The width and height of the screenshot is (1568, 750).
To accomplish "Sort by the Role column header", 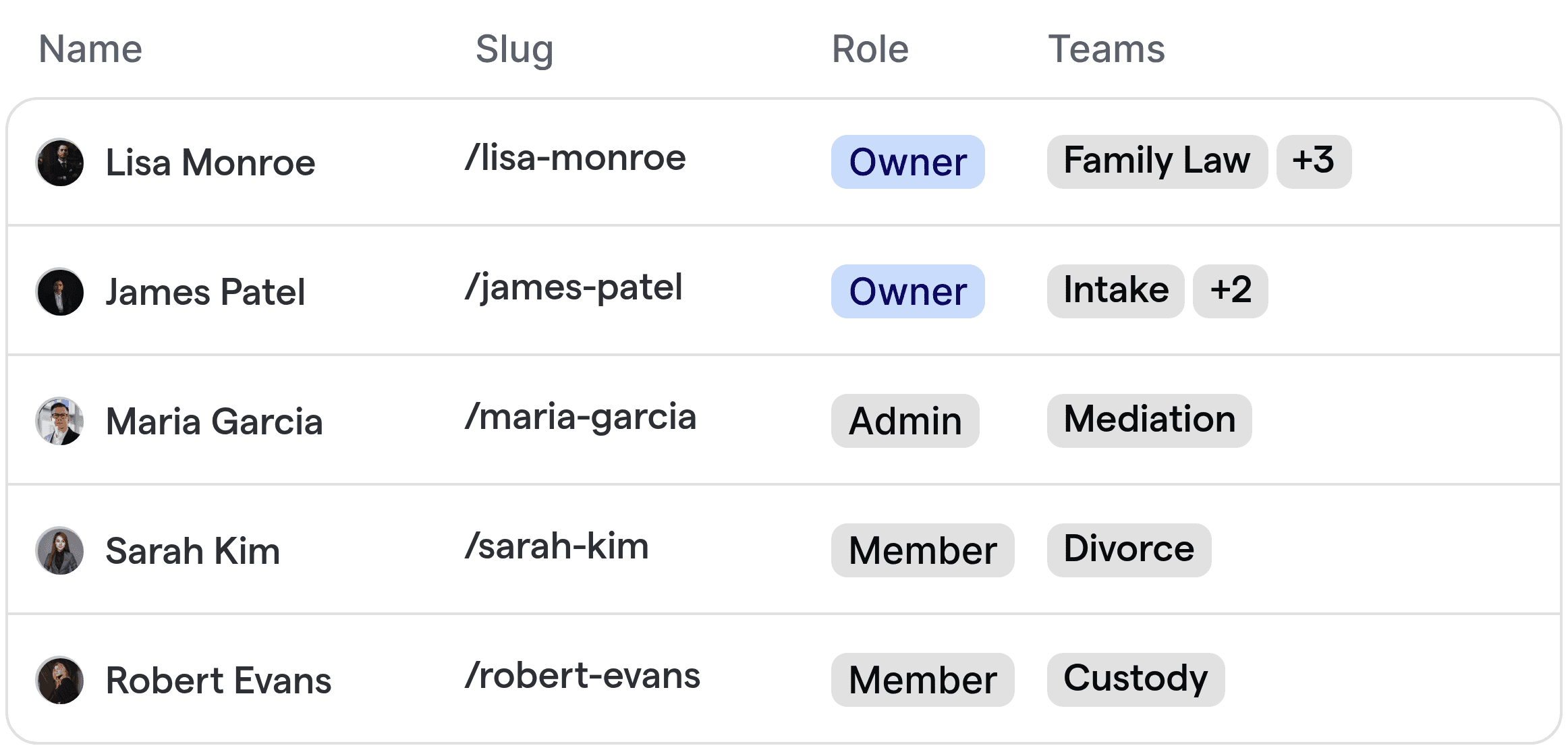I will (x=869, y=49).
